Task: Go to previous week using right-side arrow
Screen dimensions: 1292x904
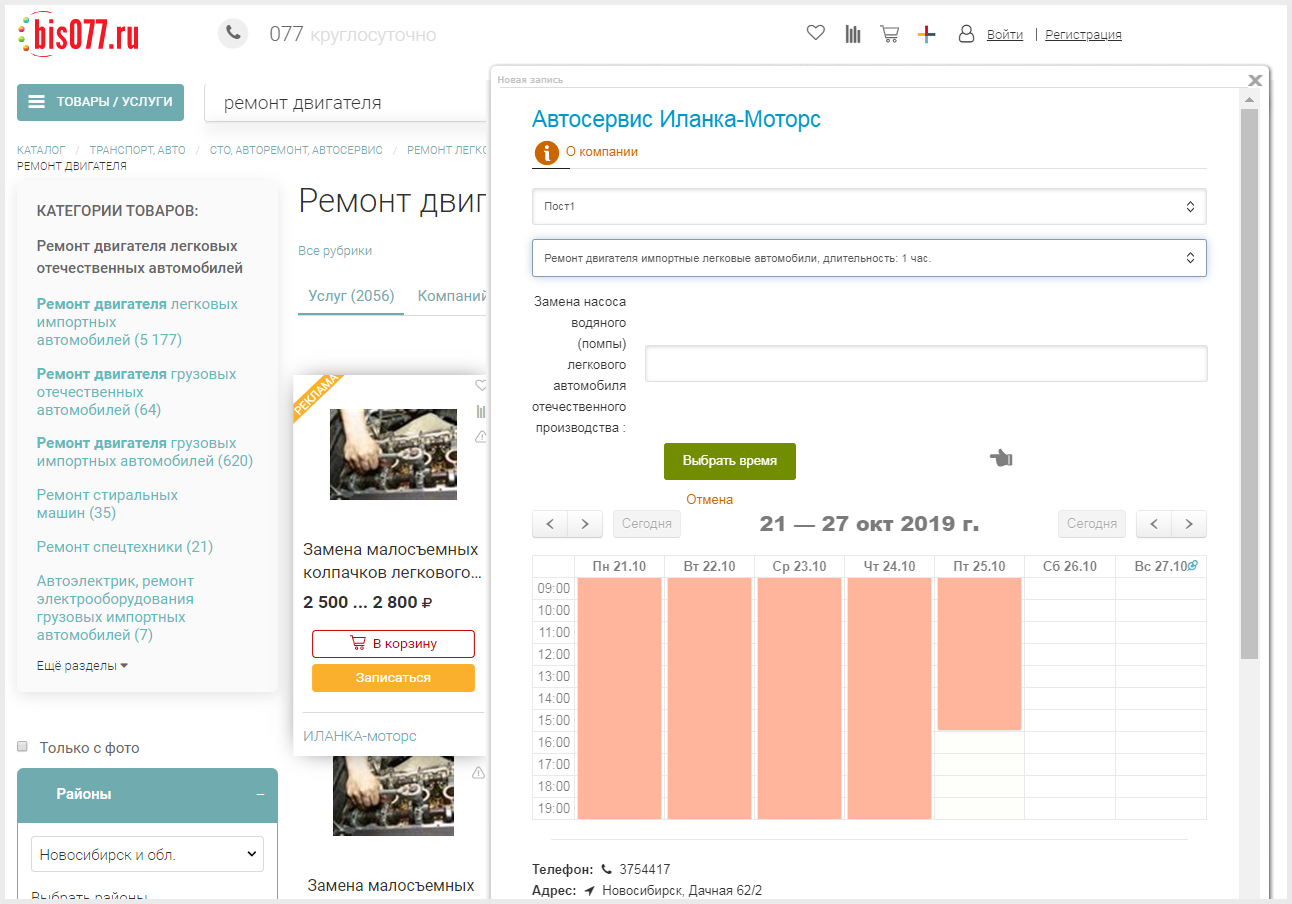Action: [1154, 523]
